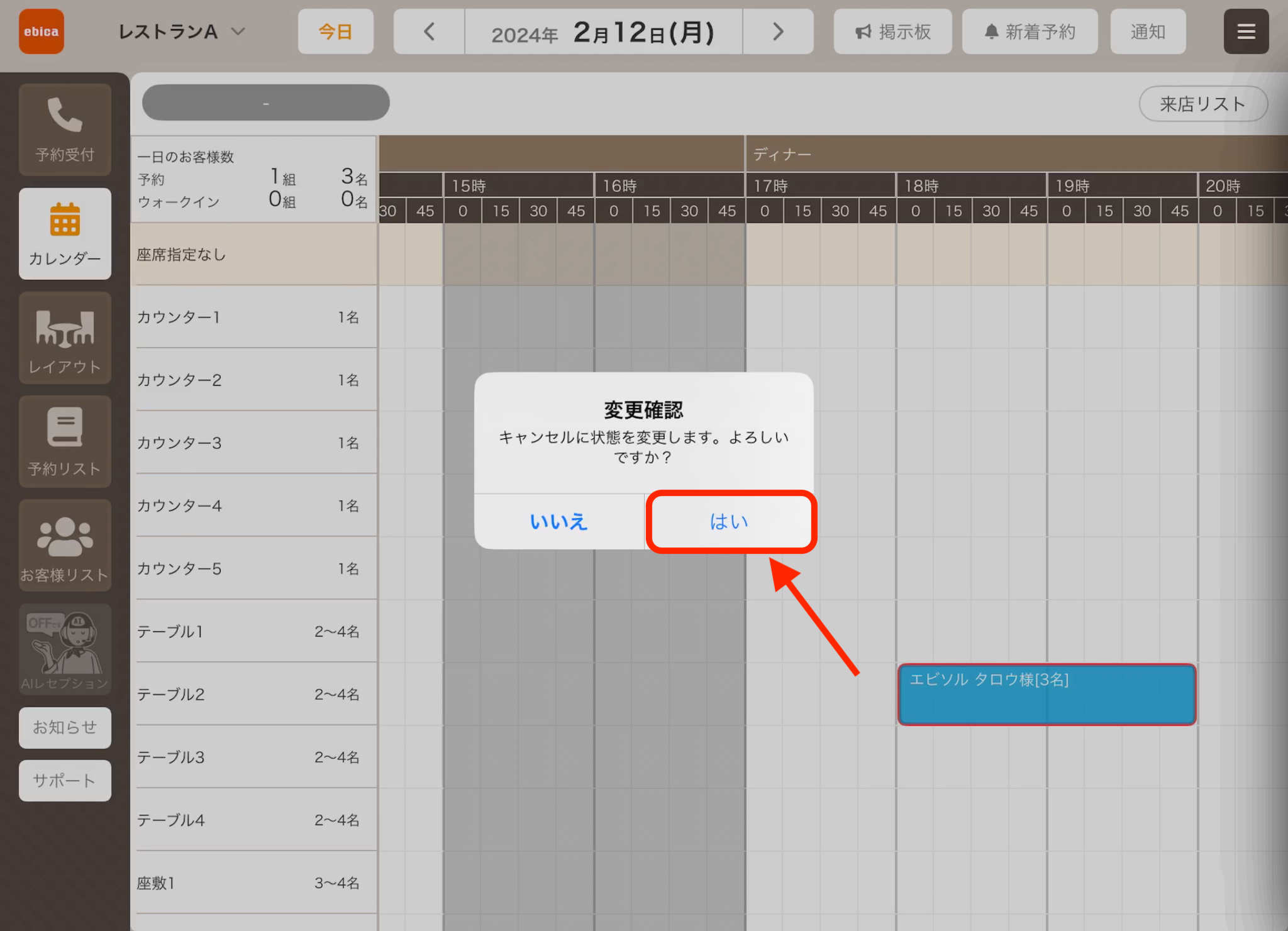
Task: Click the ebica logo icon
Action: (42, 31)
